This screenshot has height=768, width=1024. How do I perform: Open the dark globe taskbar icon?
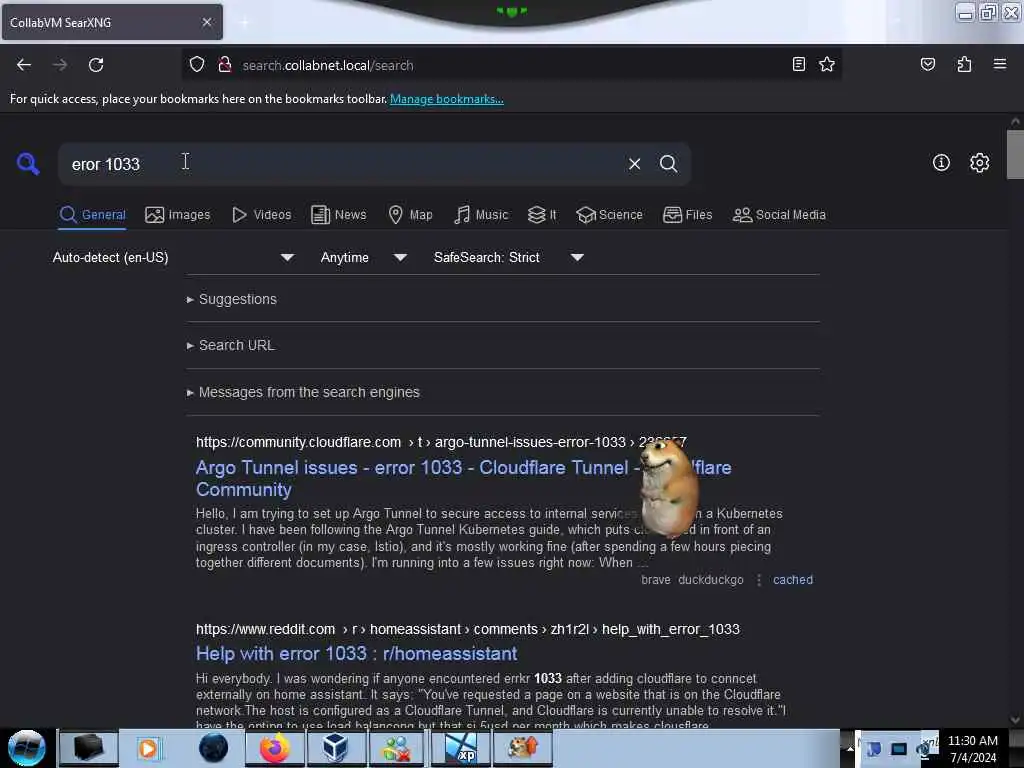[213, 748]
